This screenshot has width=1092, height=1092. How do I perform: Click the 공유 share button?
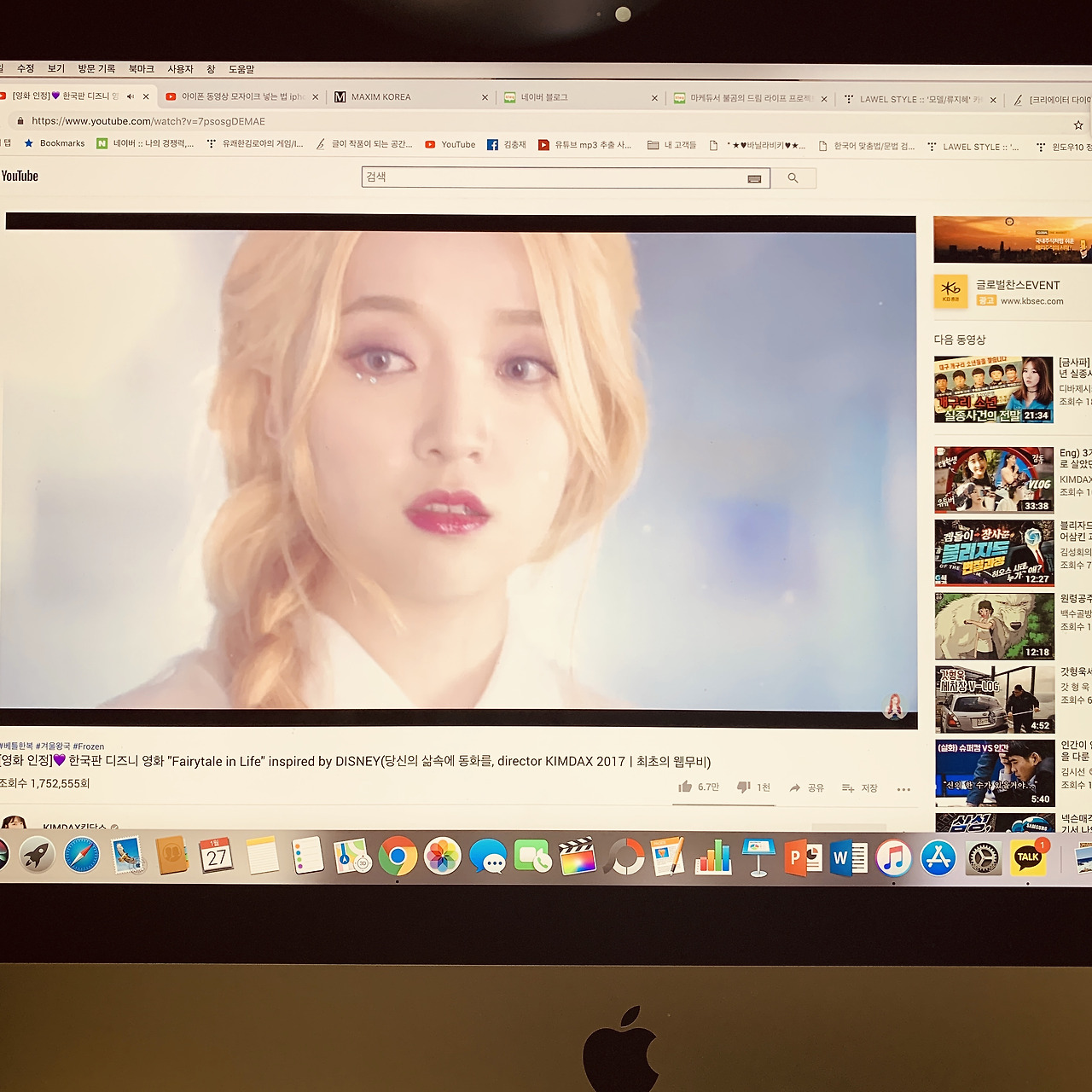tap(806, 787)
